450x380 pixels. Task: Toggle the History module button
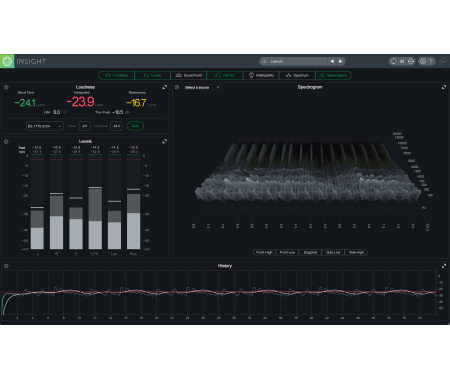click(225, 75)
